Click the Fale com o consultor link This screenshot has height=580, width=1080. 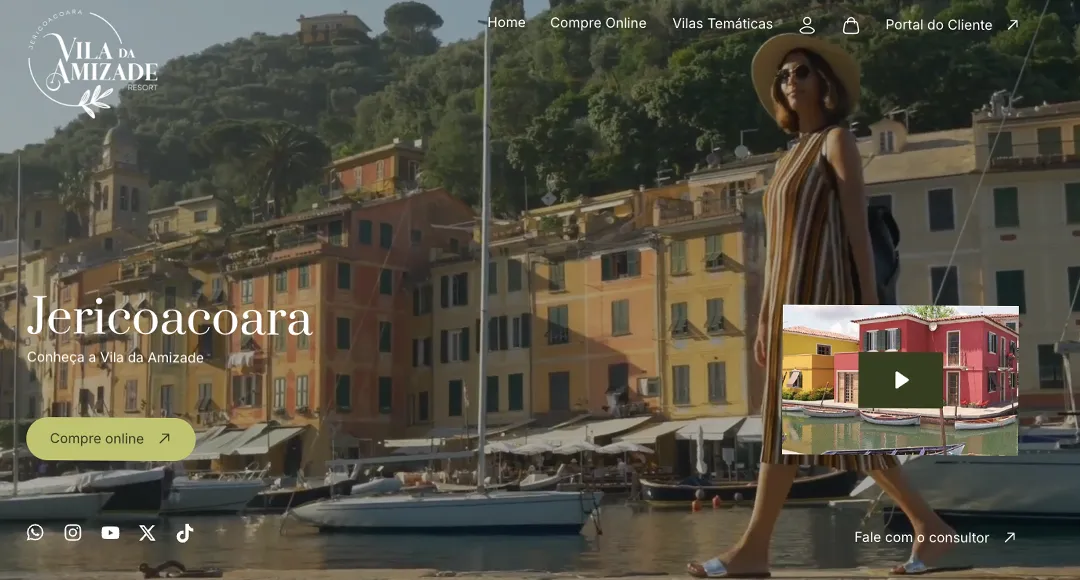[921, 538]
